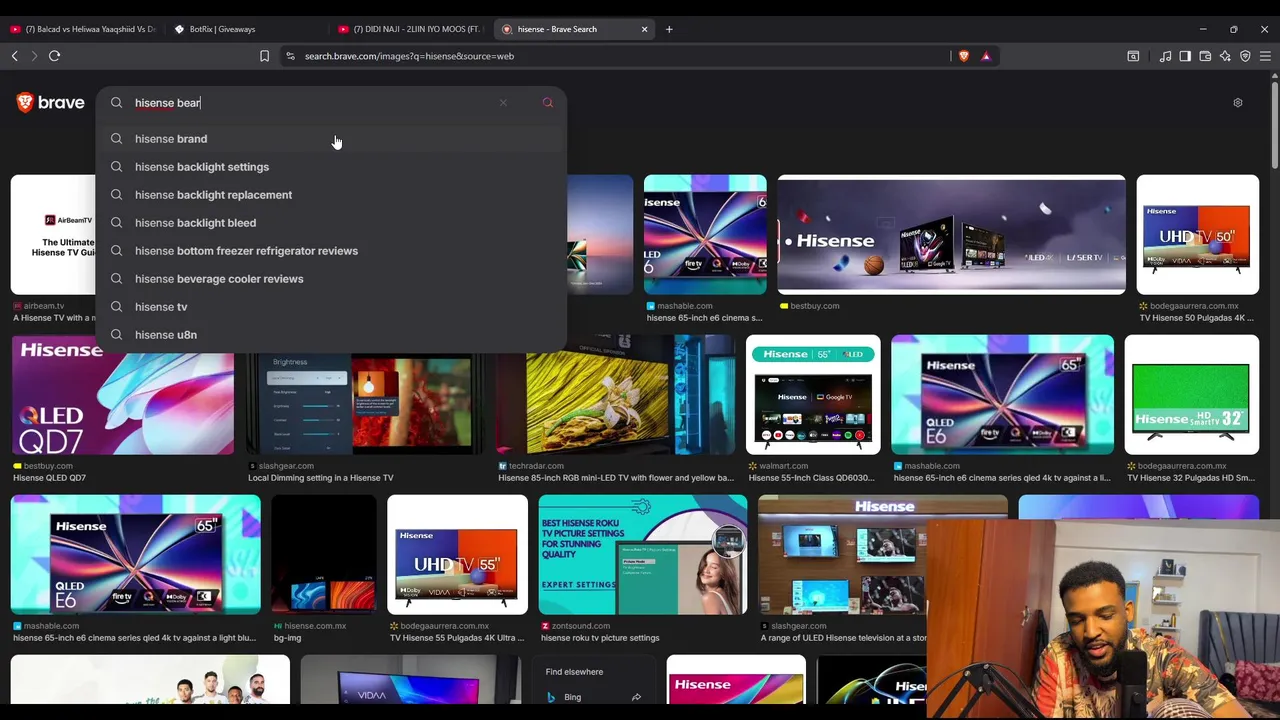Click caption TV Hisense 55 Pulgadas 4K Ultra
The height and width of the screenshot is (720, 1280).
point(457,638)
